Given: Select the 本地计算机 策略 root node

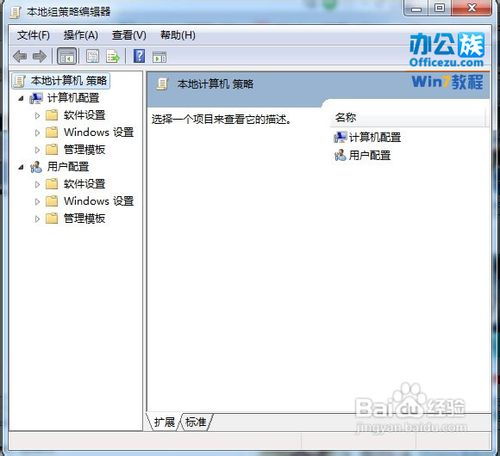Looking at the screenshot, I should pyautogui.click(x=61, y=80).
